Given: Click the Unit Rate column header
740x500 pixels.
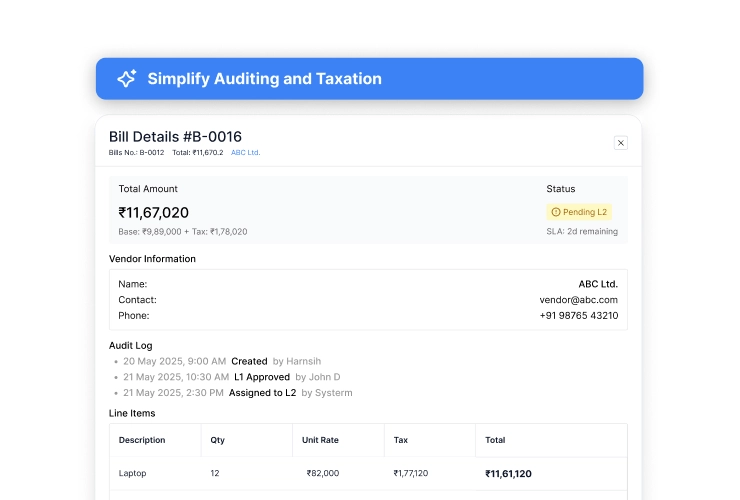Looking at the screenshot, I should click(x=321, y=440).
